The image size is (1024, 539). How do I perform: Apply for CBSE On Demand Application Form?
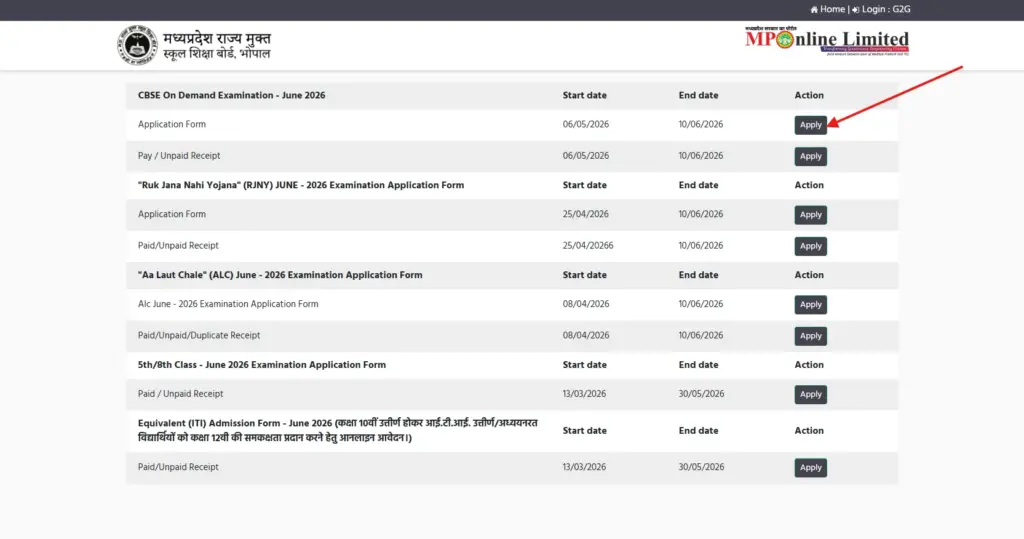pos(810,125)
